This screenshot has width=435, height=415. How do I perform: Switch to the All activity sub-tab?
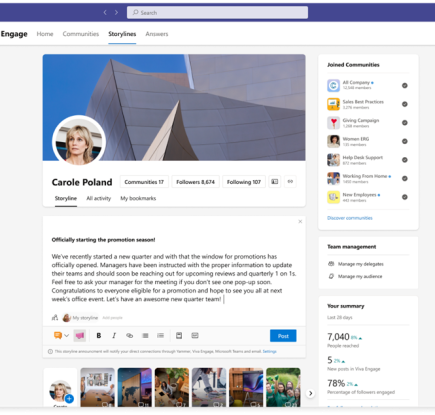pyautogui.click(x=98, y=198)
